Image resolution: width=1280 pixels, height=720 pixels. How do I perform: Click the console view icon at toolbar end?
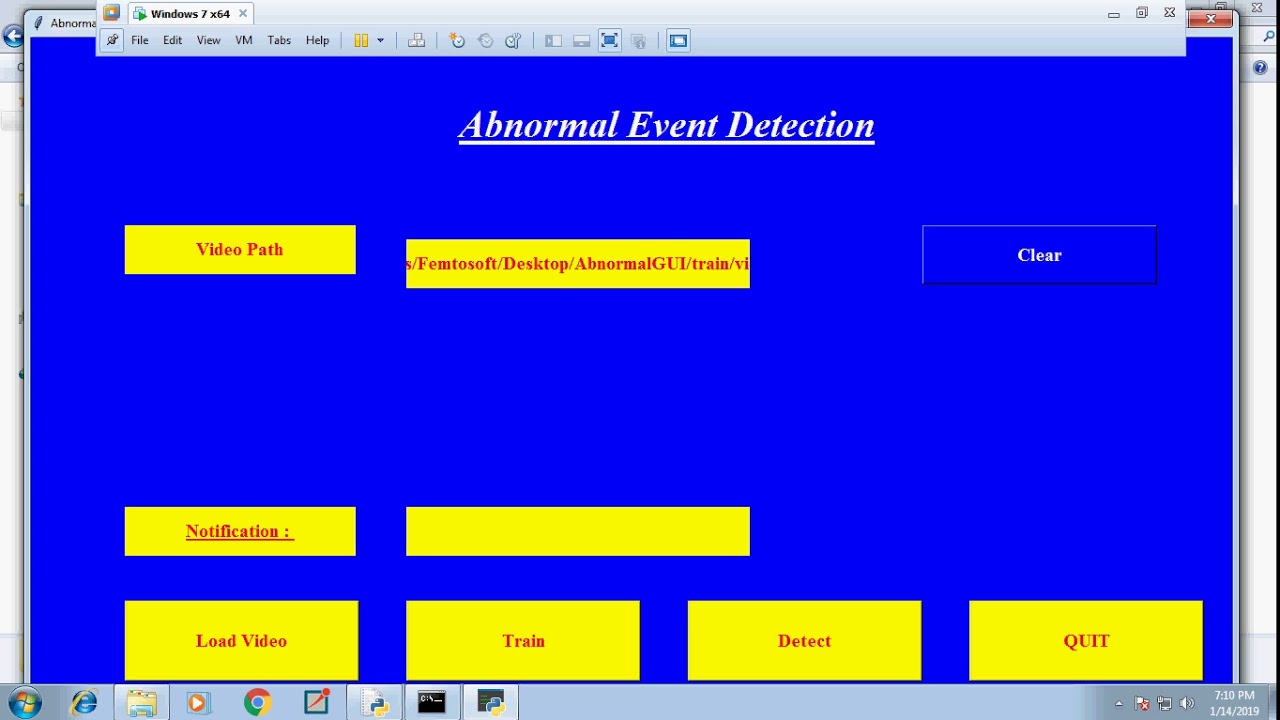[x=678, y=41]
